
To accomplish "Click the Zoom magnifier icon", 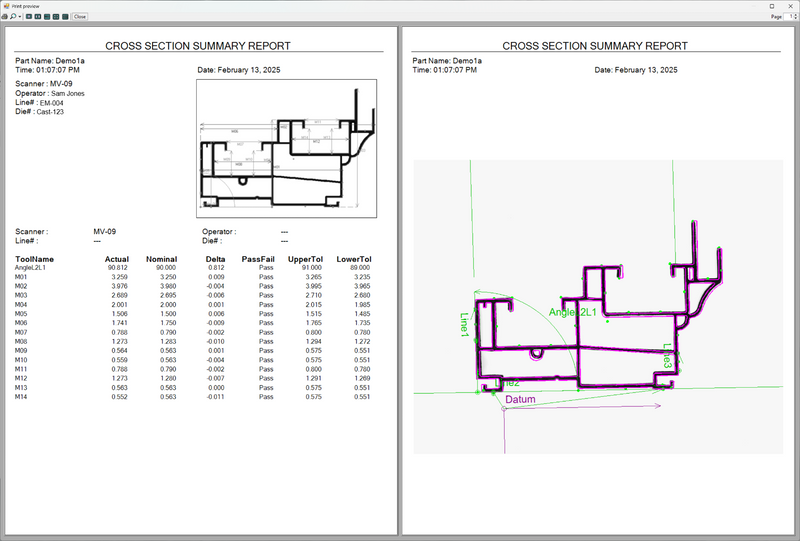I will point(14,17).
